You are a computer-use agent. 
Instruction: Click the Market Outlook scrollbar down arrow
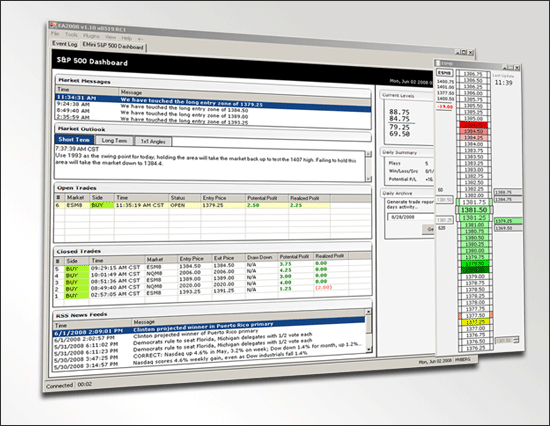[x=369, y=179]
